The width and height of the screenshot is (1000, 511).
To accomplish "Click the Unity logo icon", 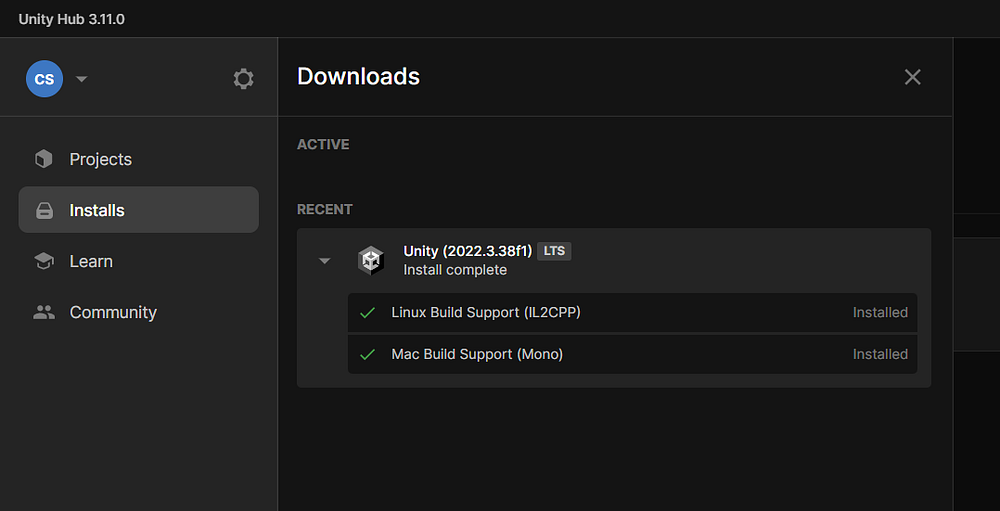I will 371,260.
